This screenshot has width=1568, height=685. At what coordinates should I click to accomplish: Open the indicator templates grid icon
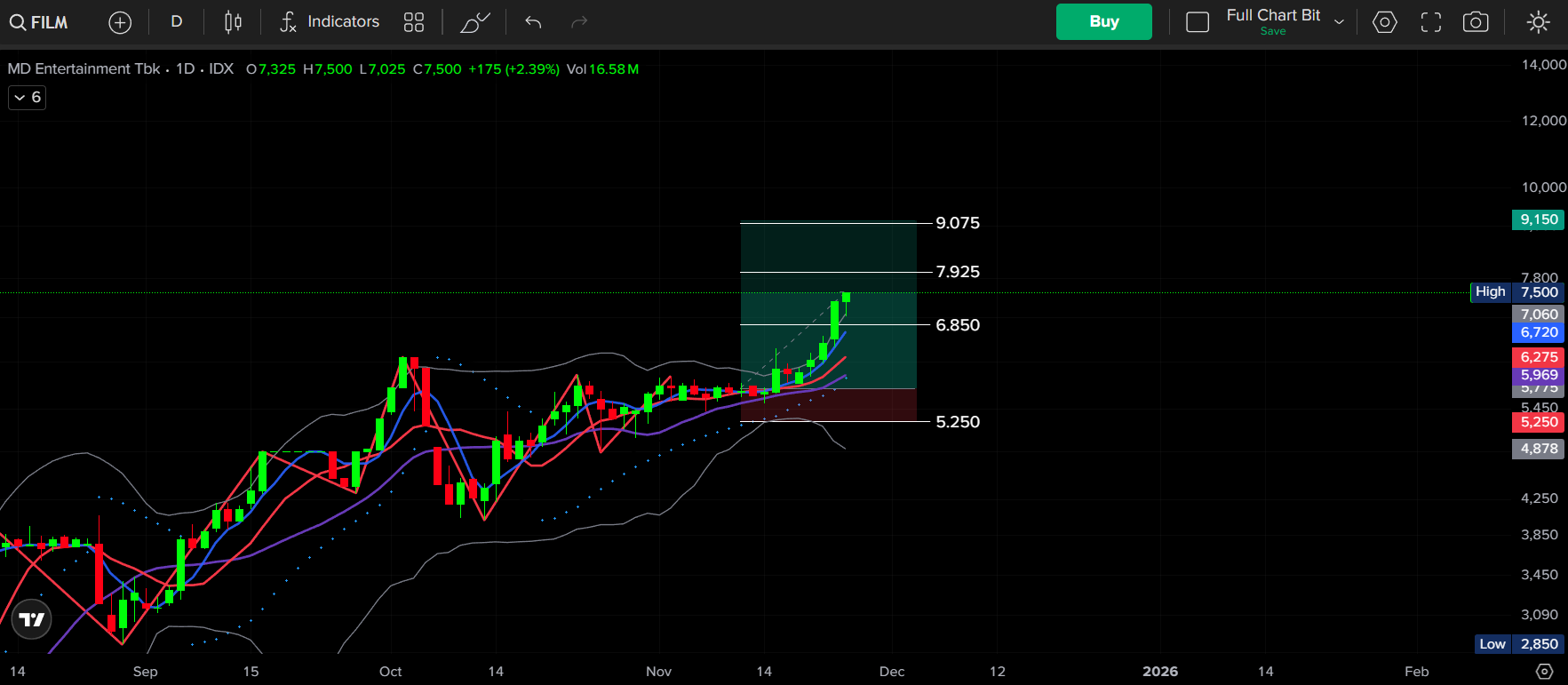414,22
